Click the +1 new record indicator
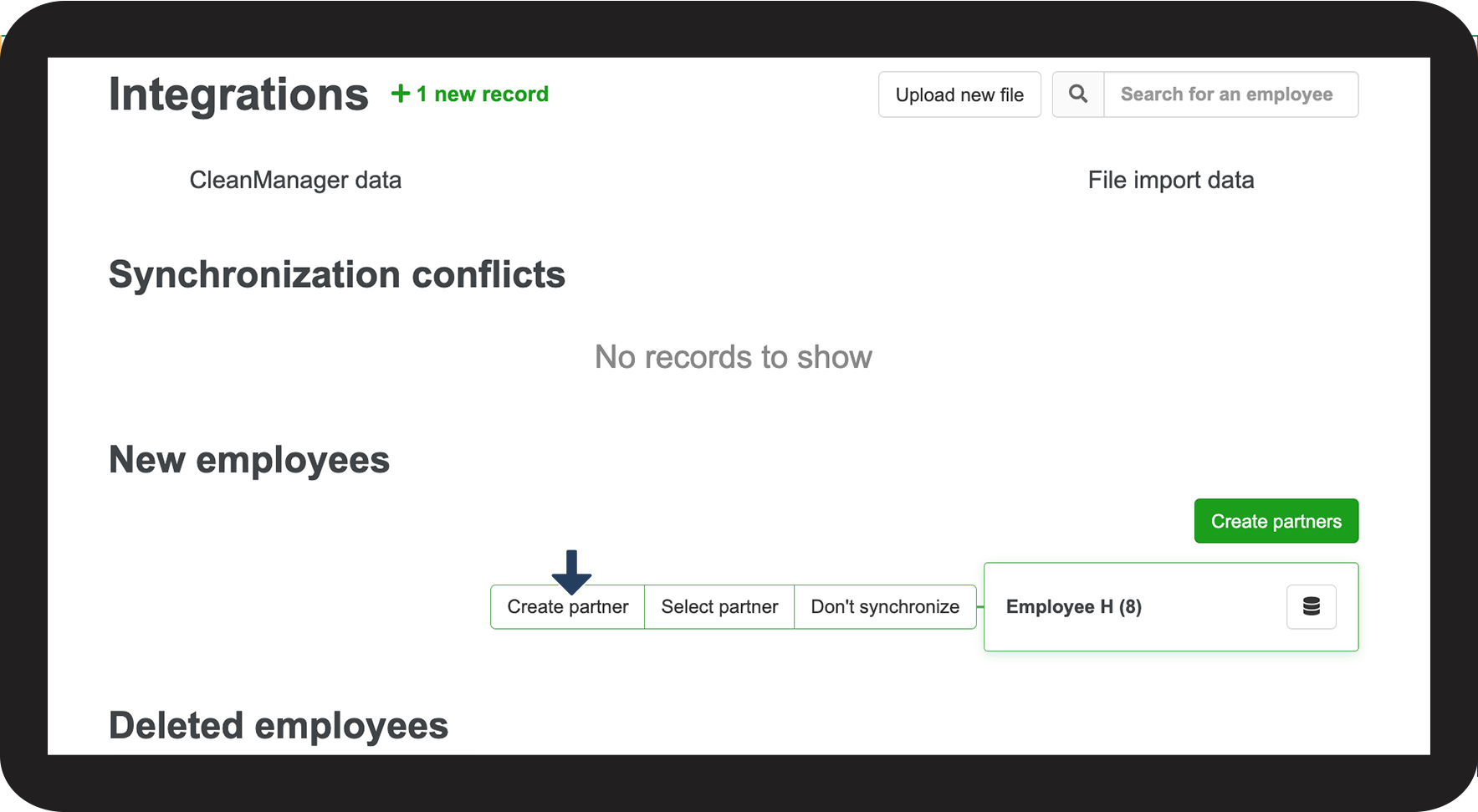The image size is (1478, 812). [x=470, y=94]
